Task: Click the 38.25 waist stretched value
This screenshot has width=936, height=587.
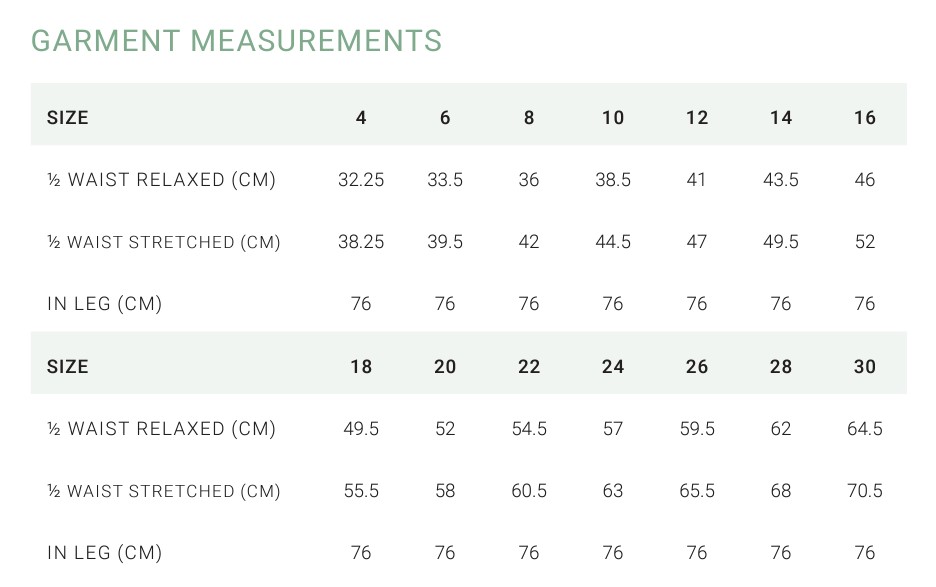Action: click(361, 242)
